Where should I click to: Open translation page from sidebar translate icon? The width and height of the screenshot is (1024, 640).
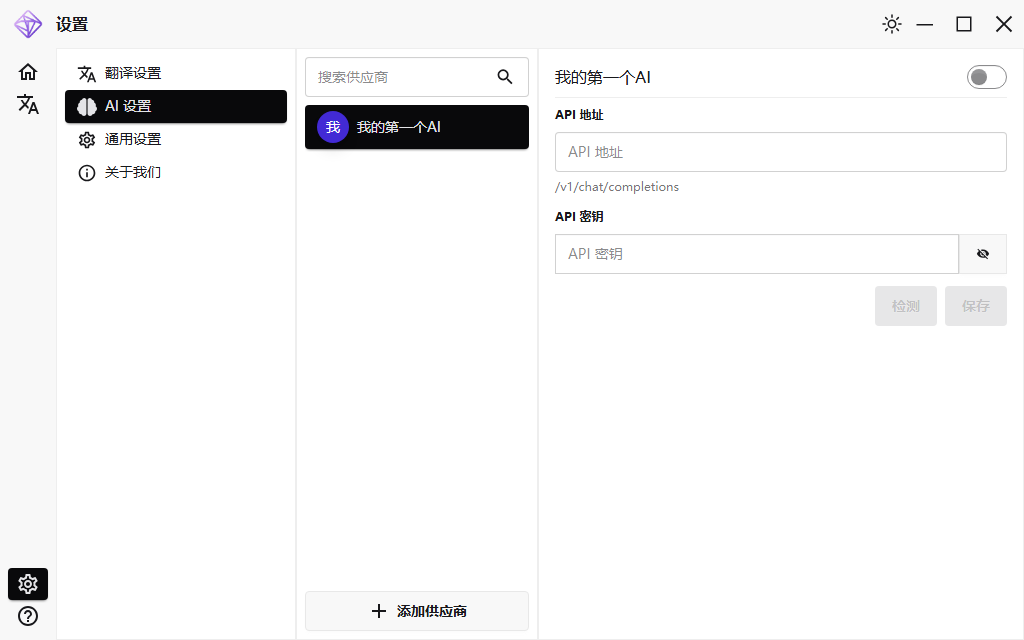[x=28, y=104]
